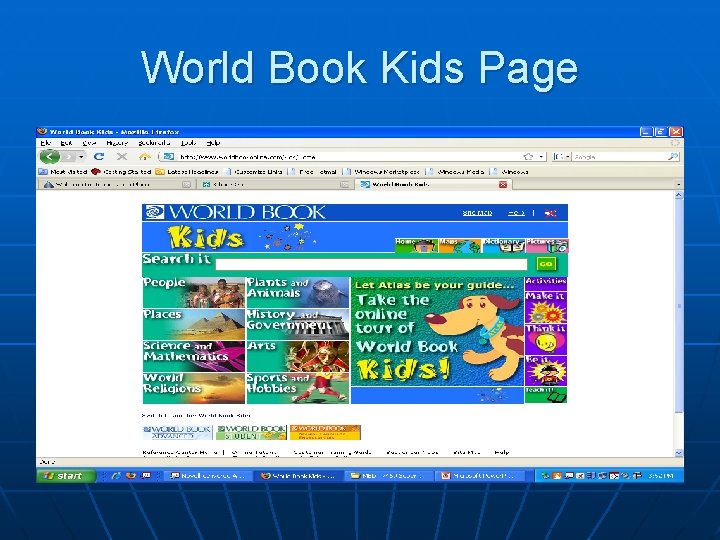
Task: Open the search engine selector dropdown
Action: click(562, 157)
